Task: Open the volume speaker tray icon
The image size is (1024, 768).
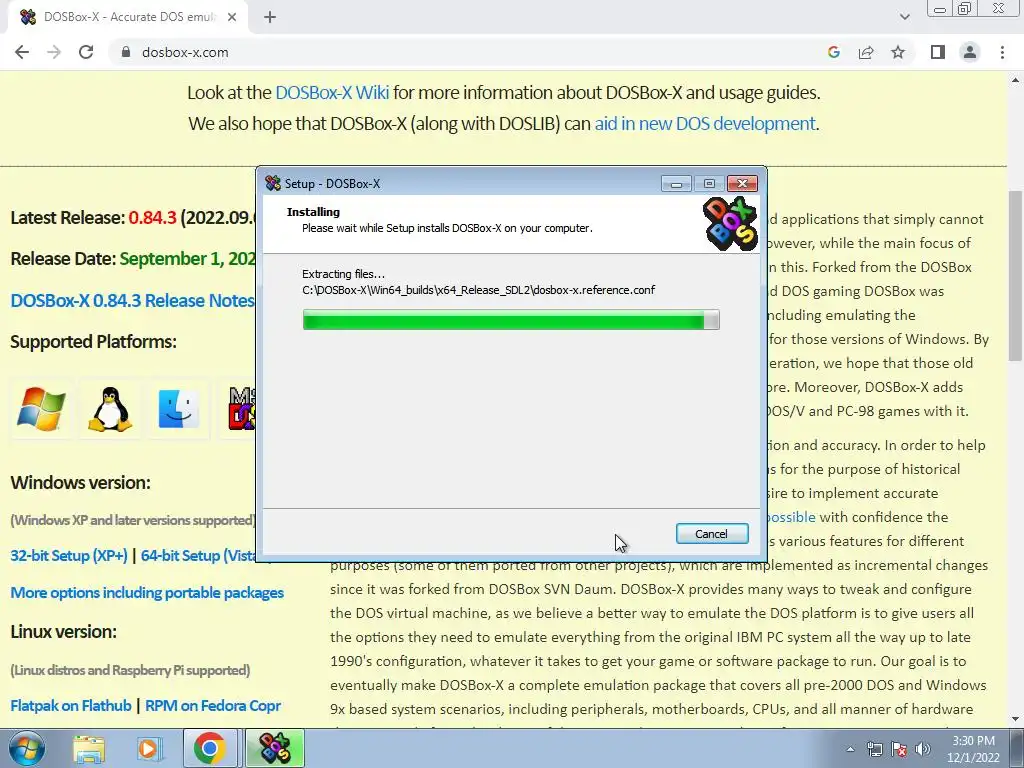Action: click(923, 749)
